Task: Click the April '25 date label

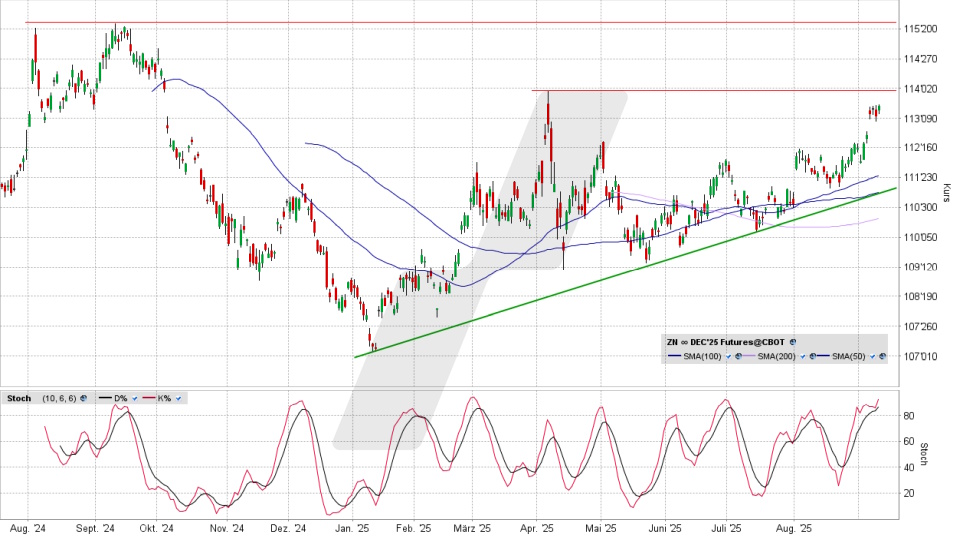Action: click(537, 529)
